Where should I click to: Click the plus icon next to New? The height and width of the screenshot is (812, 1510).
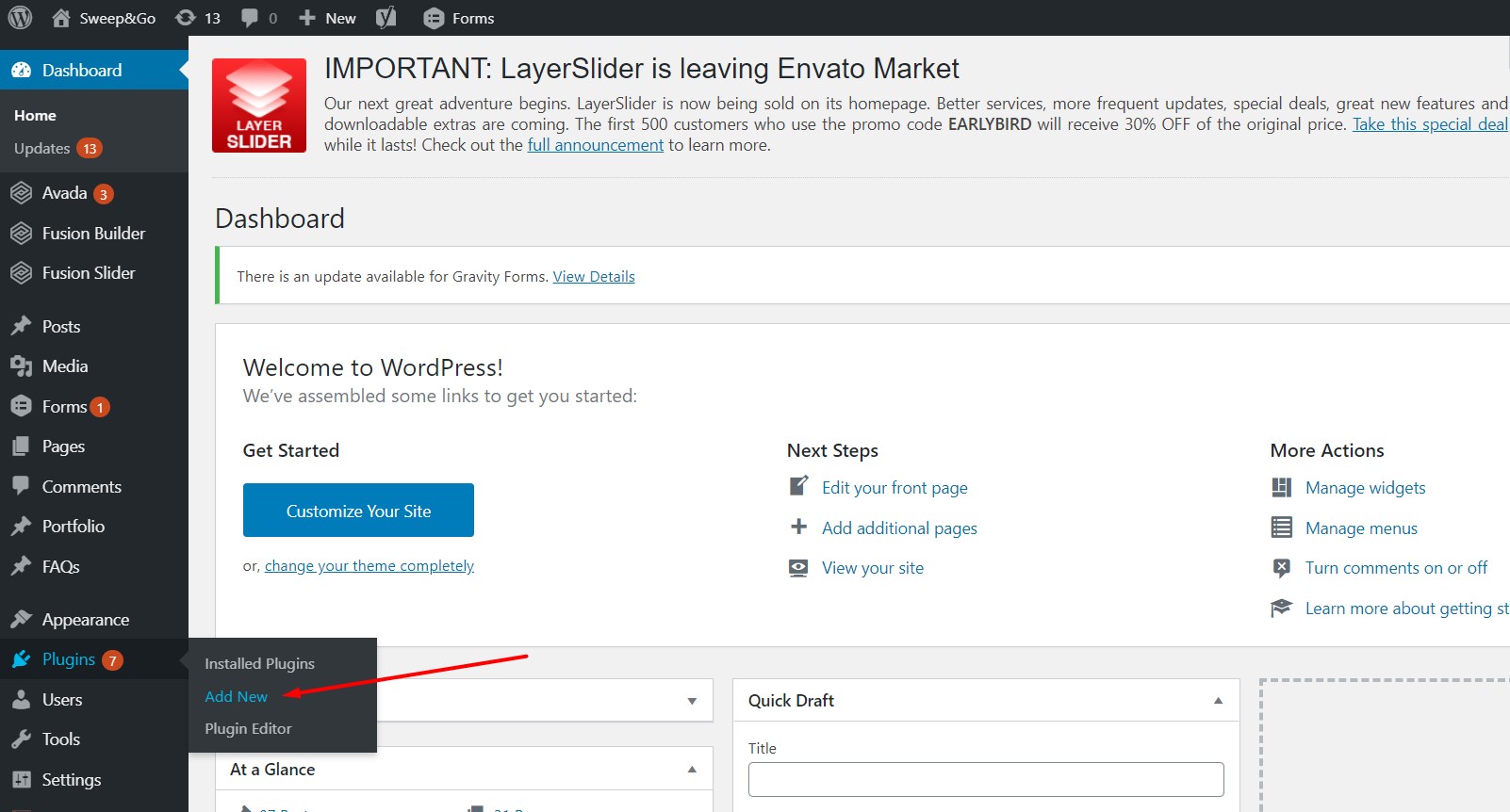click(307, 18)
